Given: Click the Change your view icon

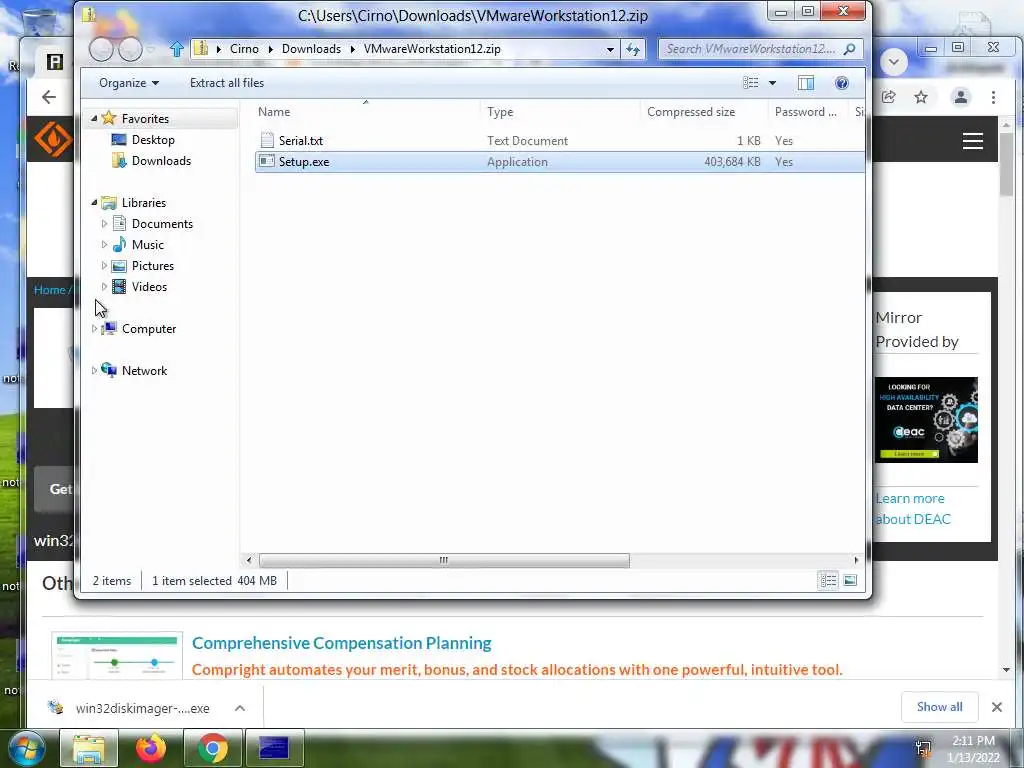Looking at the screenshot, I should tap(751, 83).
